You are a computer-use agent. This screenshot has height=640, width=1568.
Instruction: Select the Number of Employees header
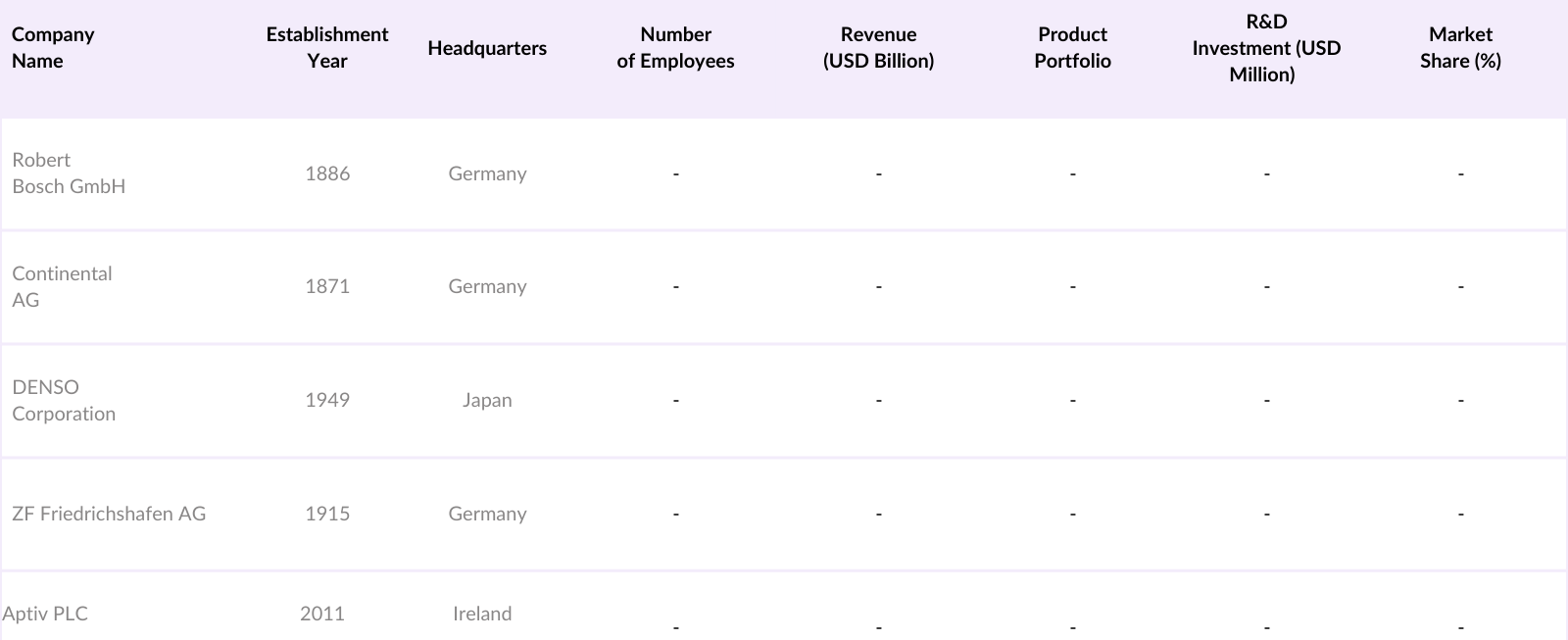(675, 47)
